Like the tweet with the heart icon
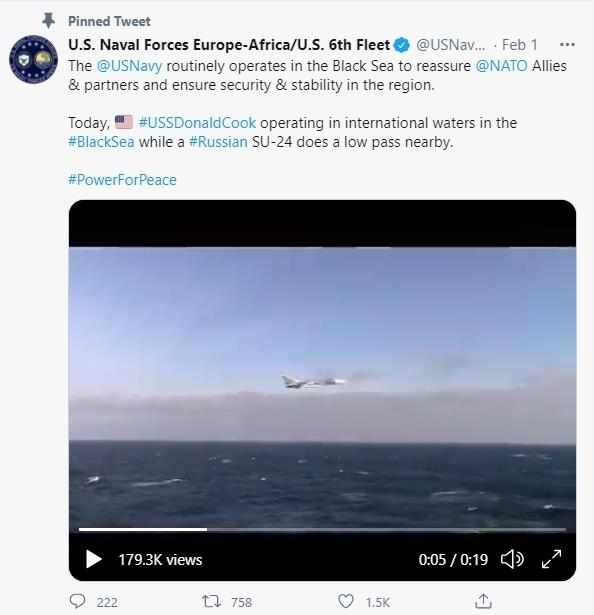Screen dimensions: 594x615 pyautogui.click(x=346, y=601)
